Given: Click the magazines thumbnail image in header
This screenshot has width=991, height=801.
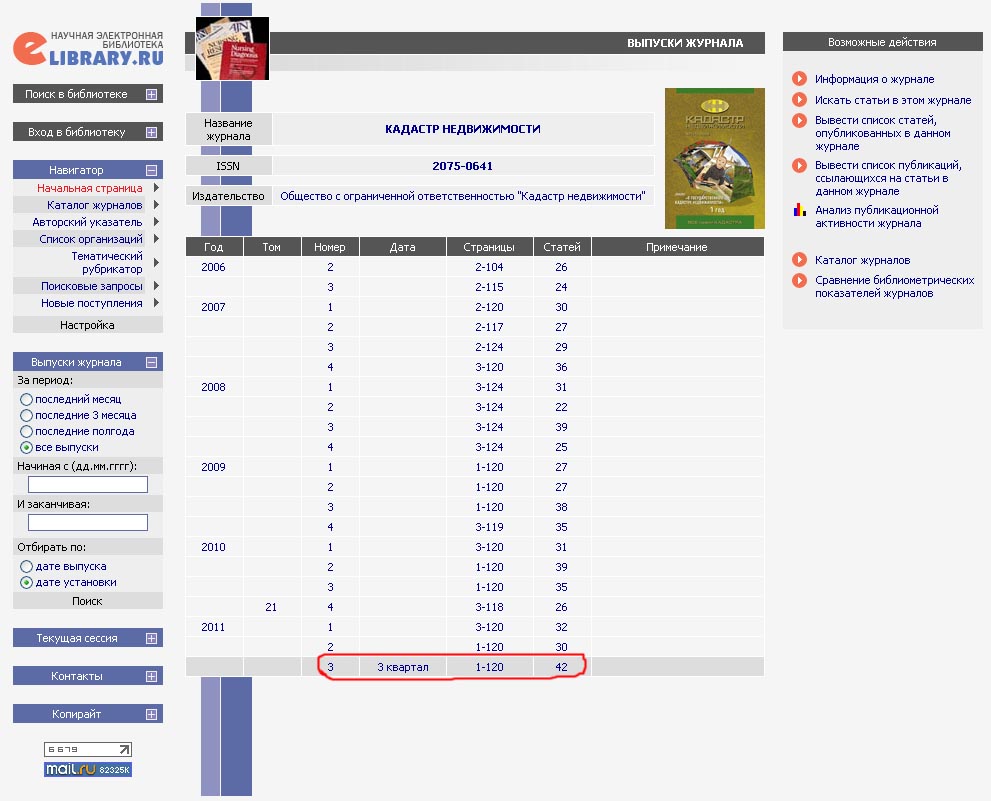Looking at the screenshot, I should pyautogui.click(x=232, y=48).
